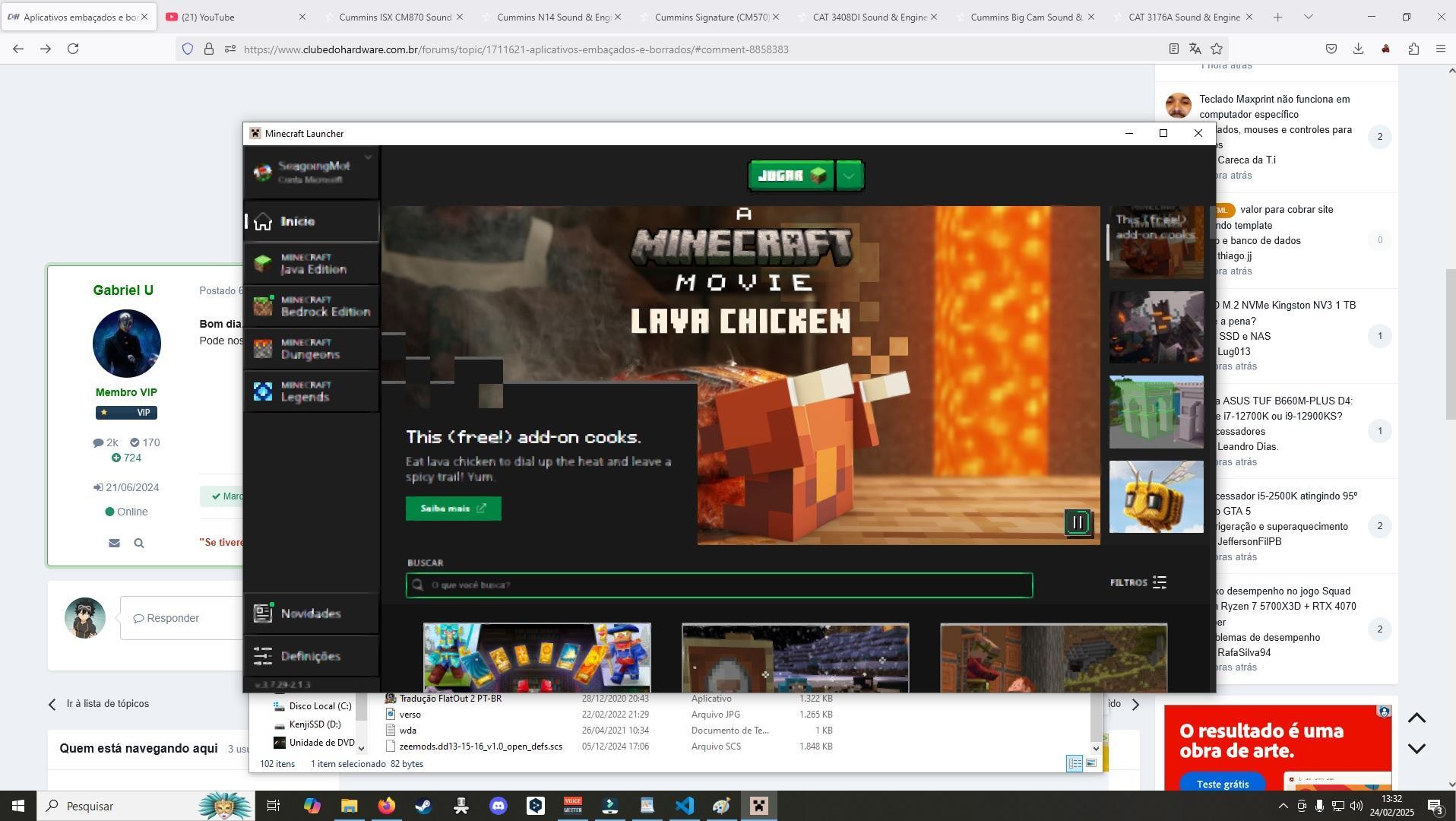Select the dark lava creature carousel thumbnail
This screenshot has width=1456, height=821.
click(1156, 327)
